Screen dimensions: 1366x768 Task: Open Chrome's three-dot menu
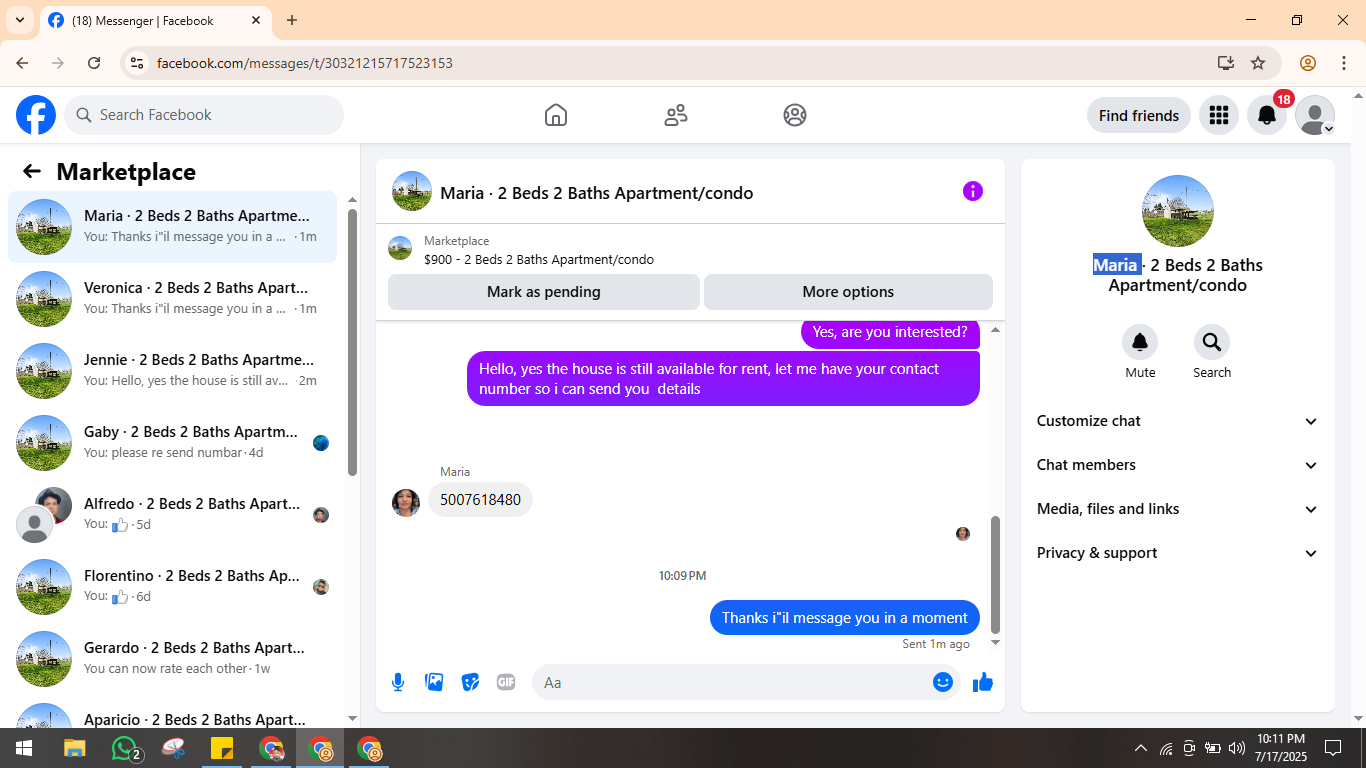(1344, 63)
